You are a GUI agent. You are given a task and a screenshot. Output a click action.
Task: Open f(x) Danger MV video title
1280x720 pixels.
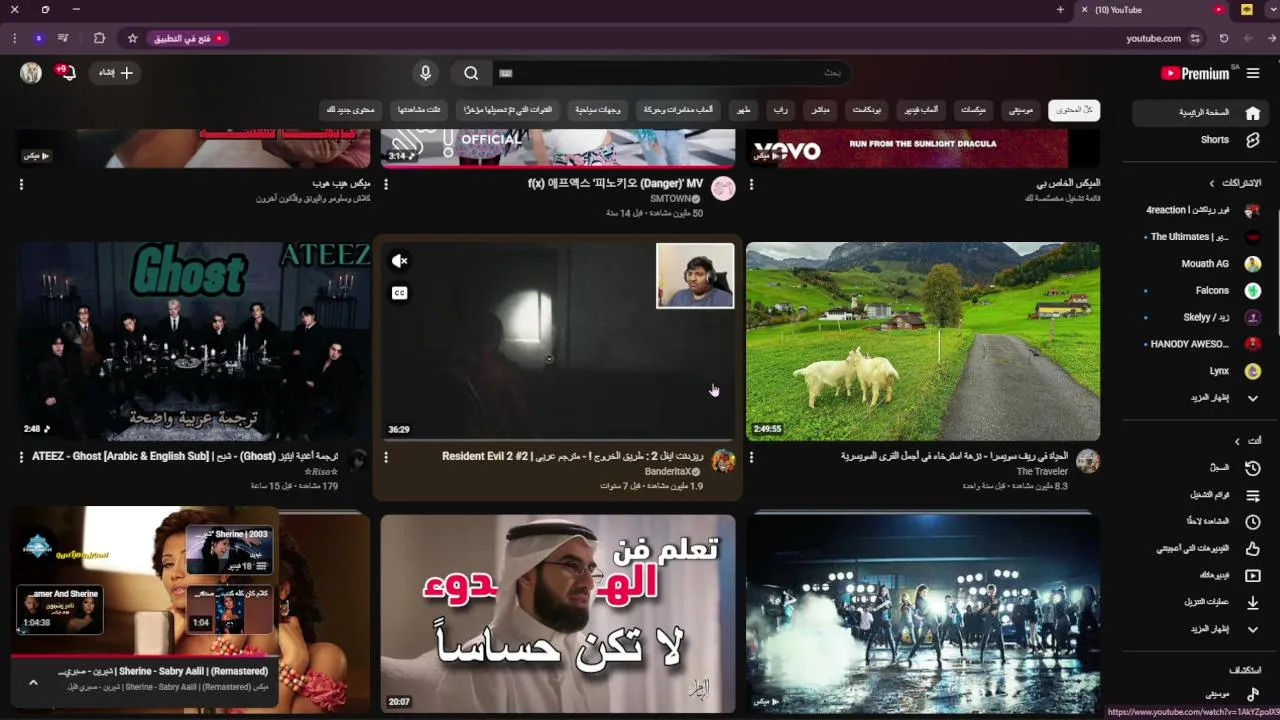[x=616, y=184]
